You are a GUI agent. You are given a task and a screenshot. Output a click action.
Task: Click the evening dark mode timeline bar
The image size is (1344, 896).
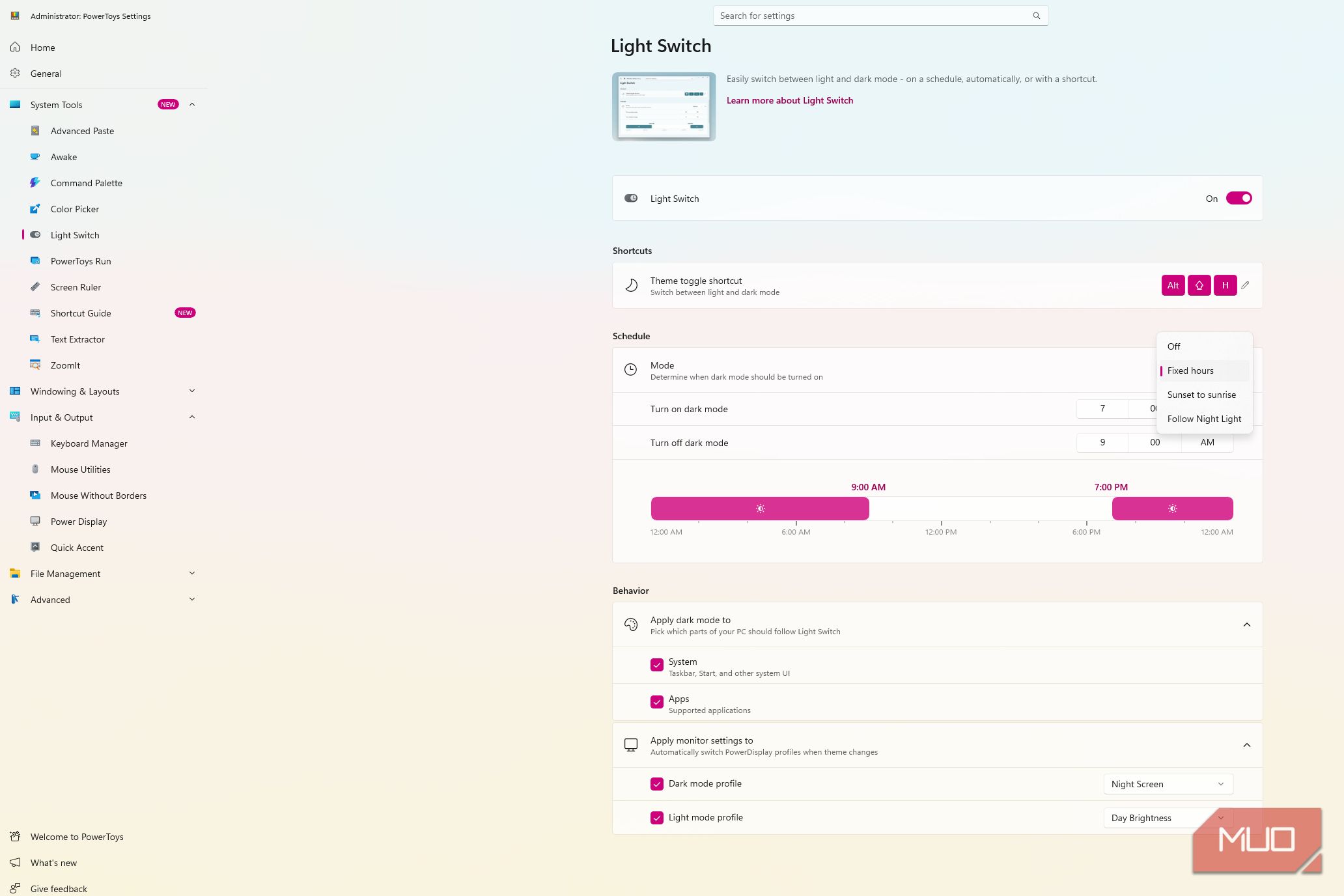(x=1172, y=509)
